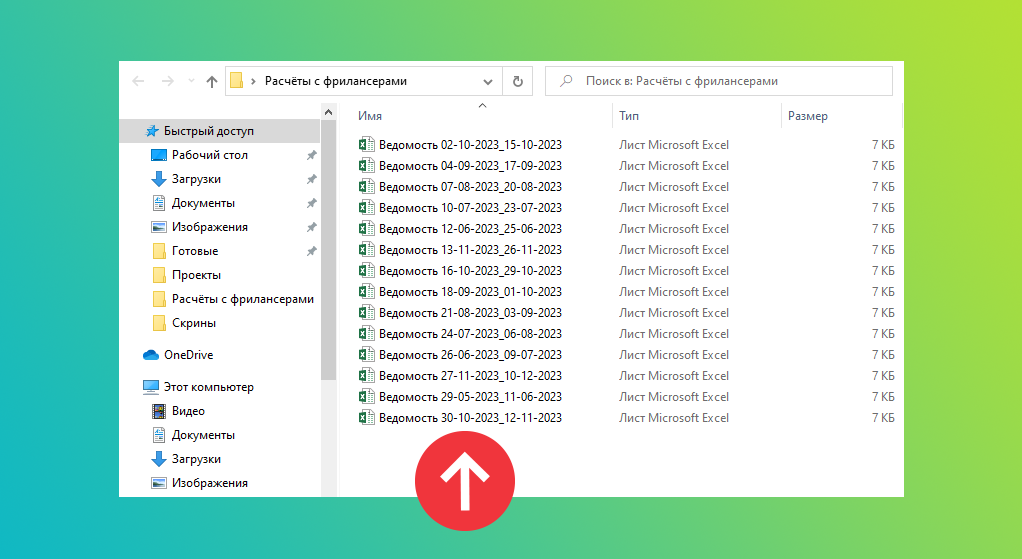Open the Проекты folder

tap(196, 275)
